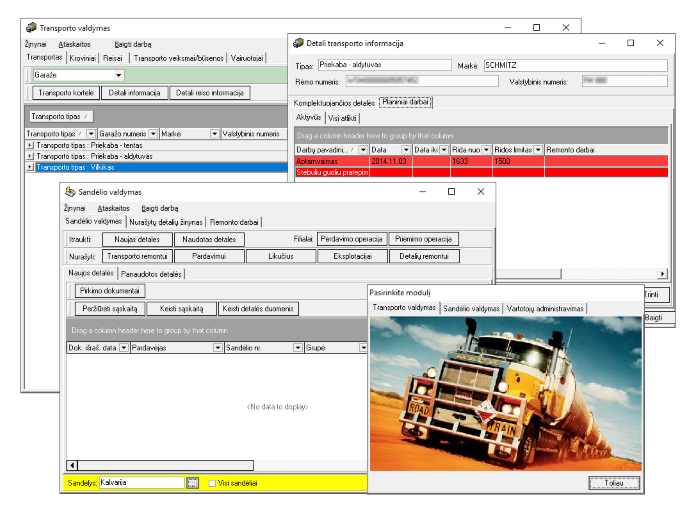Open the Ridos limitas column filter dropdown
This screenshot has width=700, height=510.
coord(538,150)
